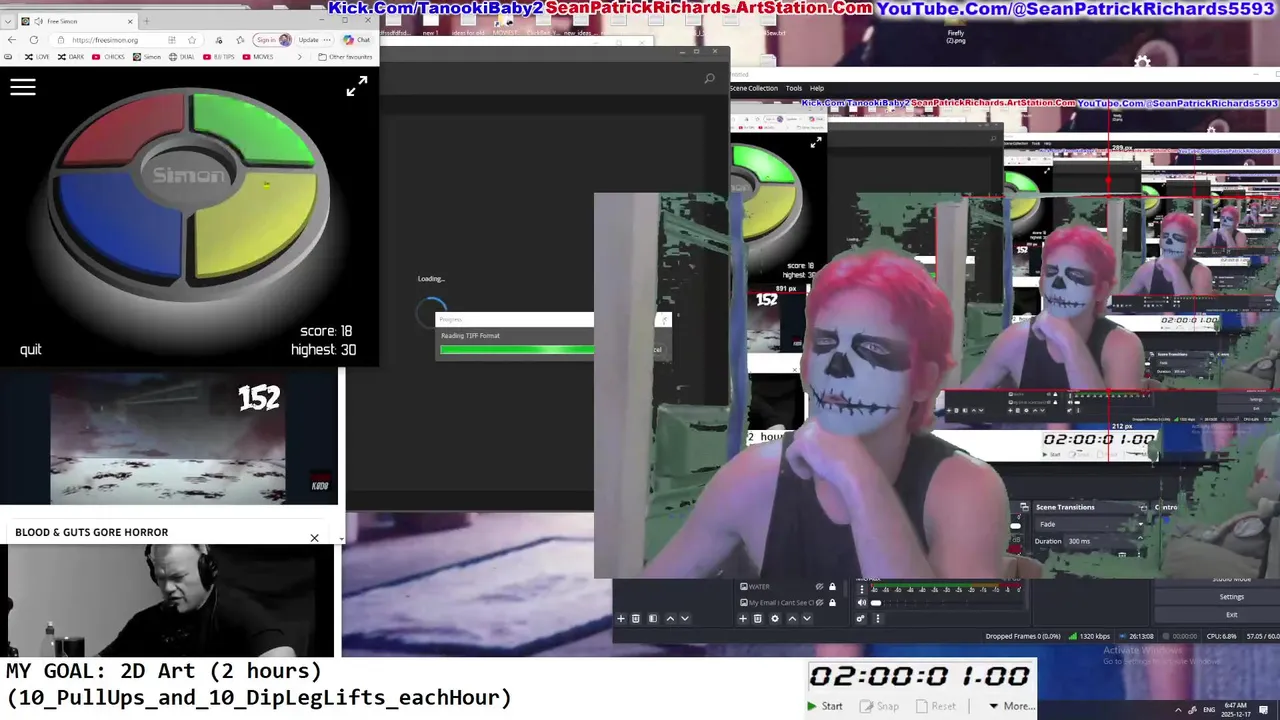This screenshot has height=720, width=1280.
Task: Open browser three-dots settings menu
Action: click(x=327, y=40)
